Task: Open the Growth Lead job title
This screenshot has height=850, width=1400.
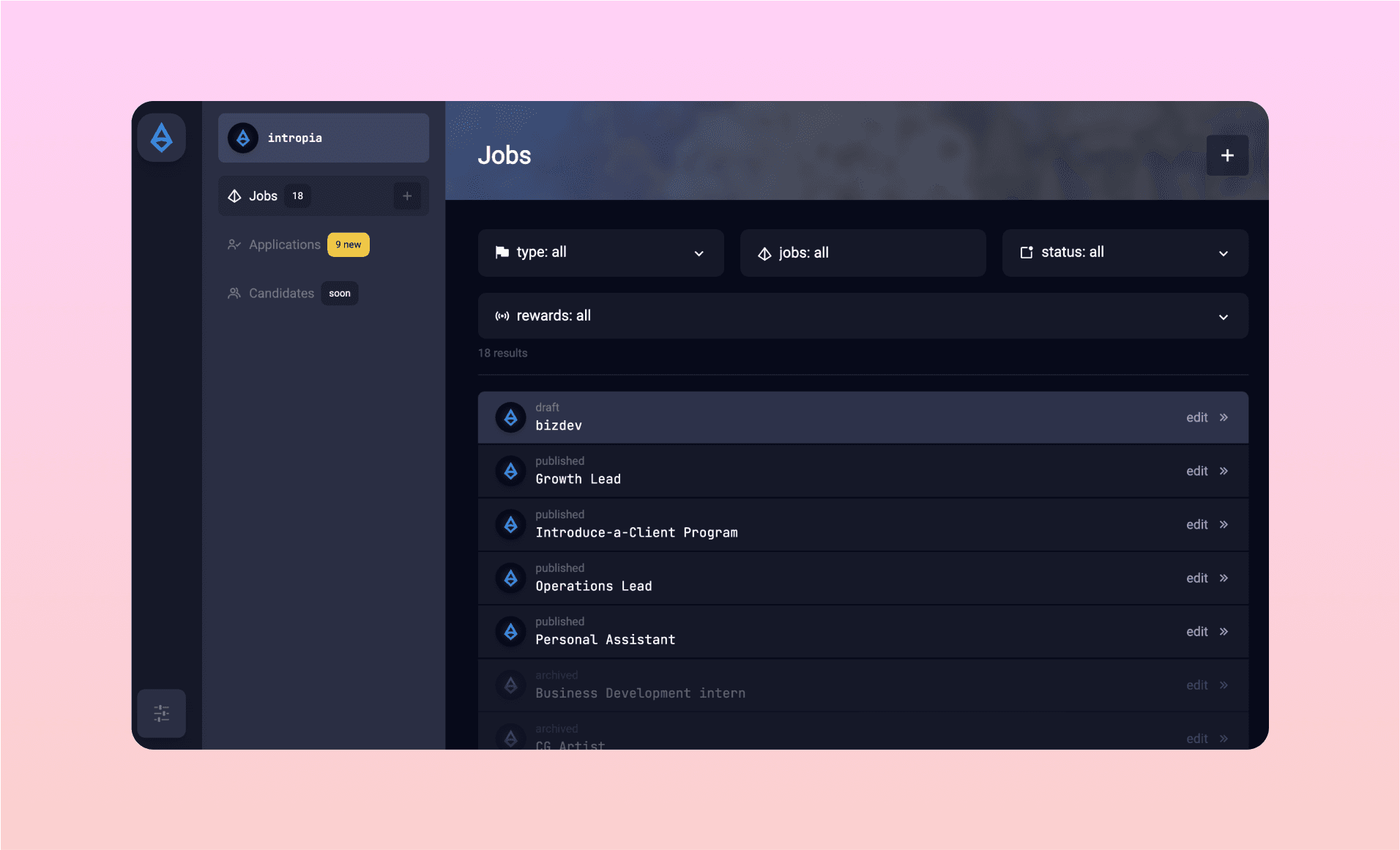Action: [578, 479]
